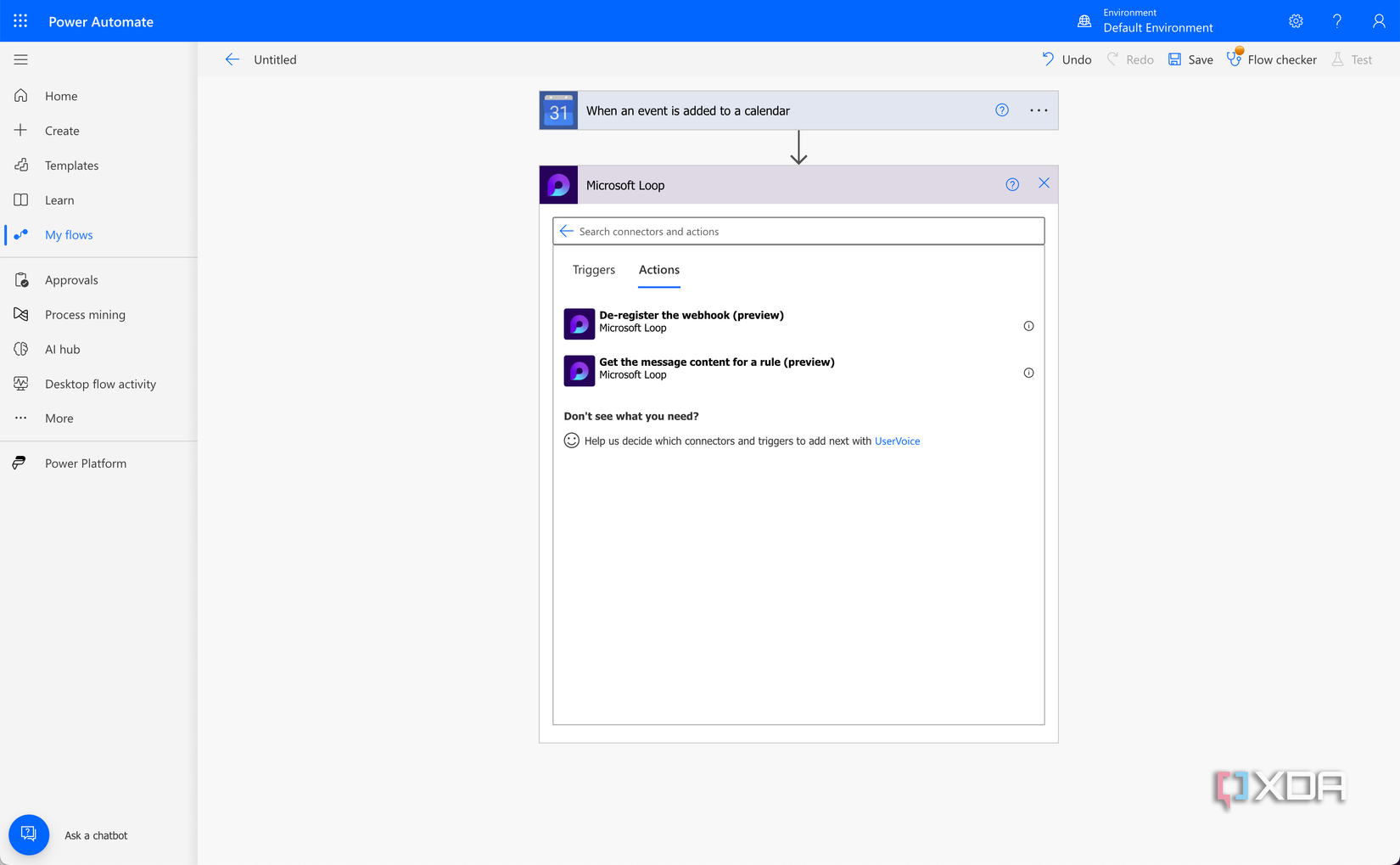Click the Untitled flow name
The image size is (1400, 865).
point(275,59)
